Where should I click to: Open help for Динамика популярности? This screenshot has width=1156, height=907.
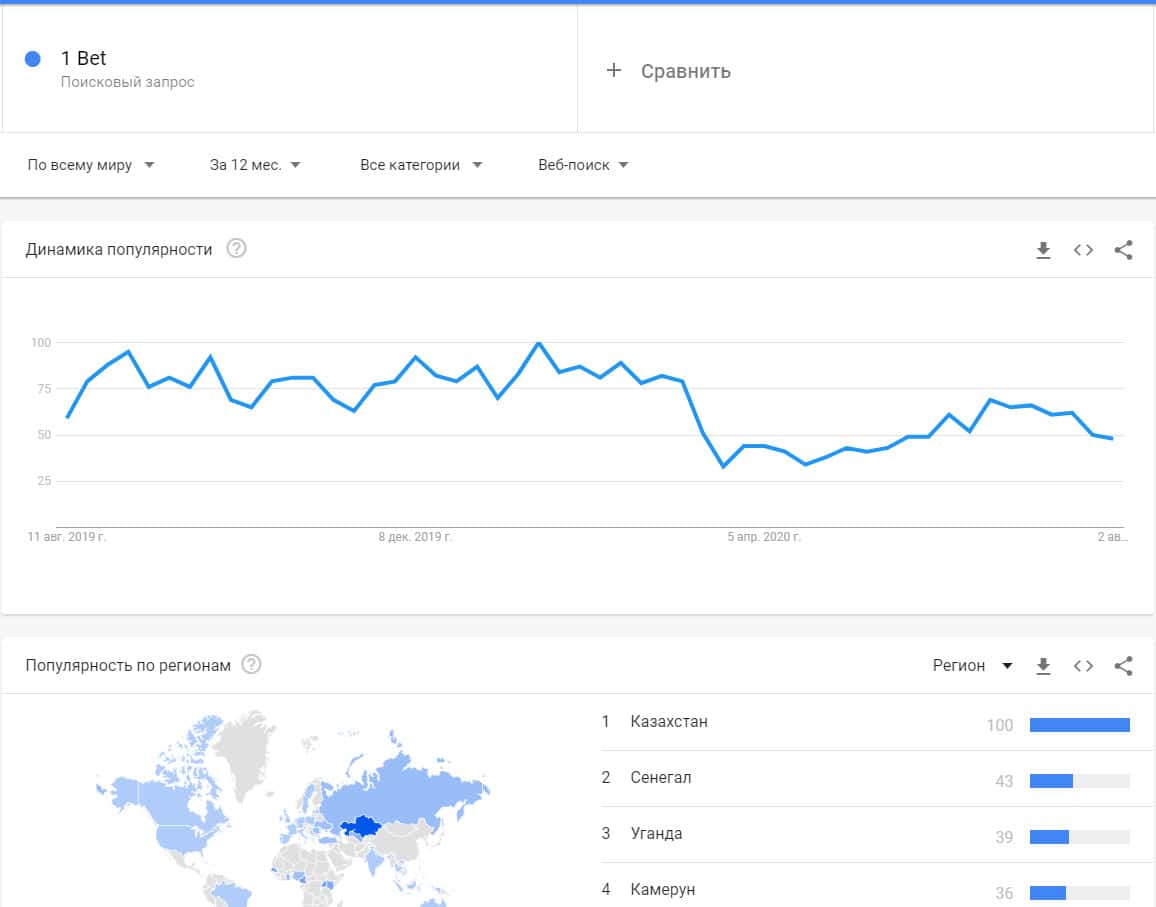coord(236,249)
